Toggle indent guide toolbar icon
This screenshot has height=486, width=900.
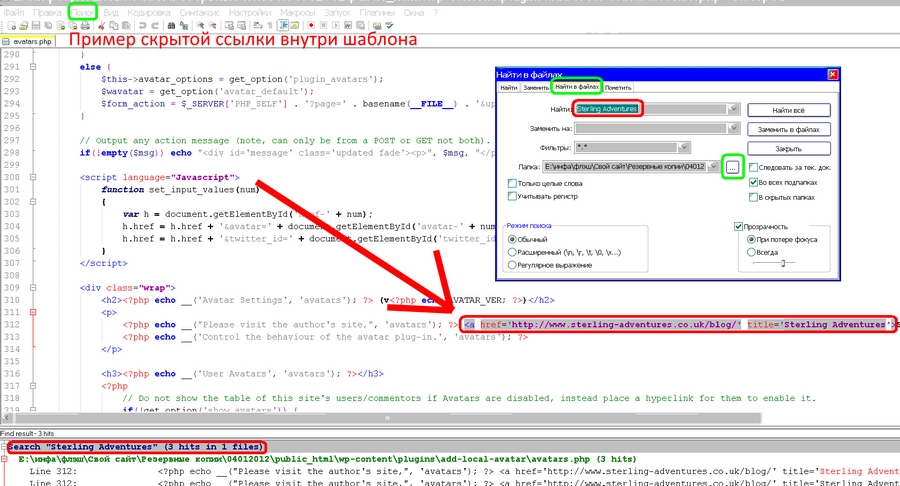click(282, 26)
